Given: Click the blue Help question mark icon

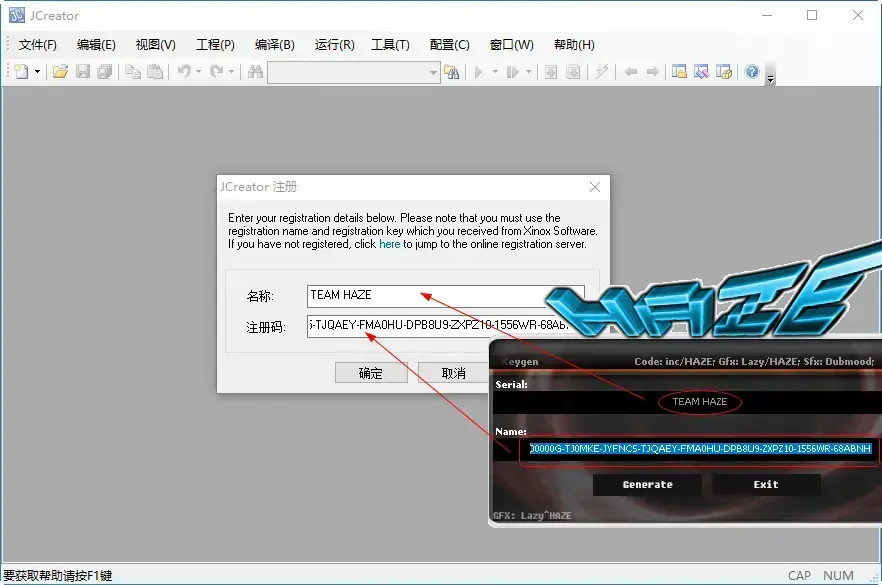Looking at the screenshot, I should coord(752,72).
